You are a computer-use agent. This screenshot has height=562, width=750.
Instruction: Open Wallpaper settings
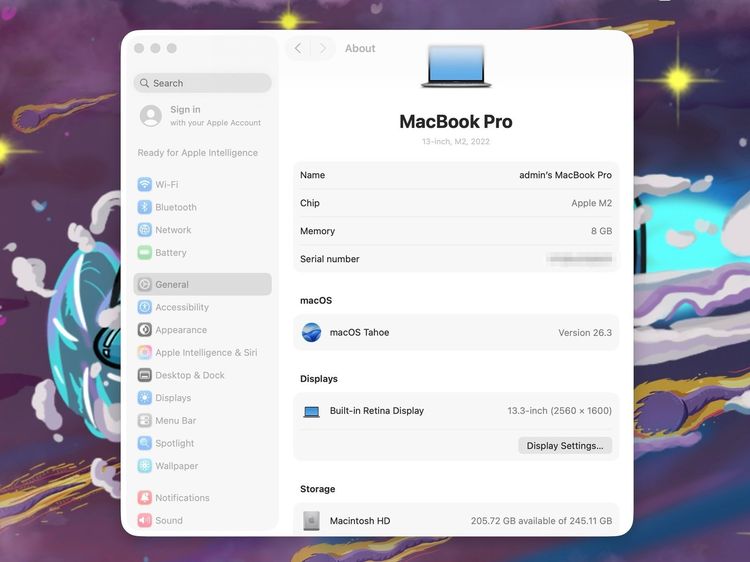tap(203, 466)
